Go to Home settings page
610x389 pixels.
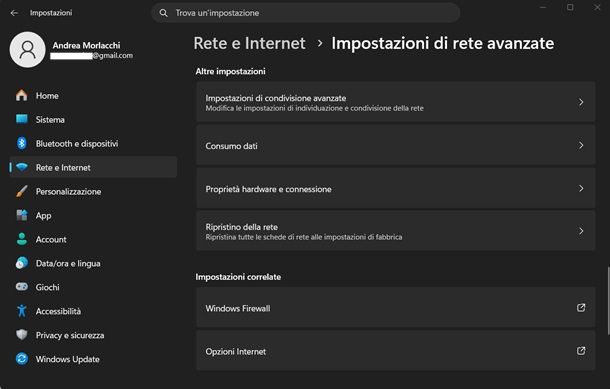tap(93, 95)
